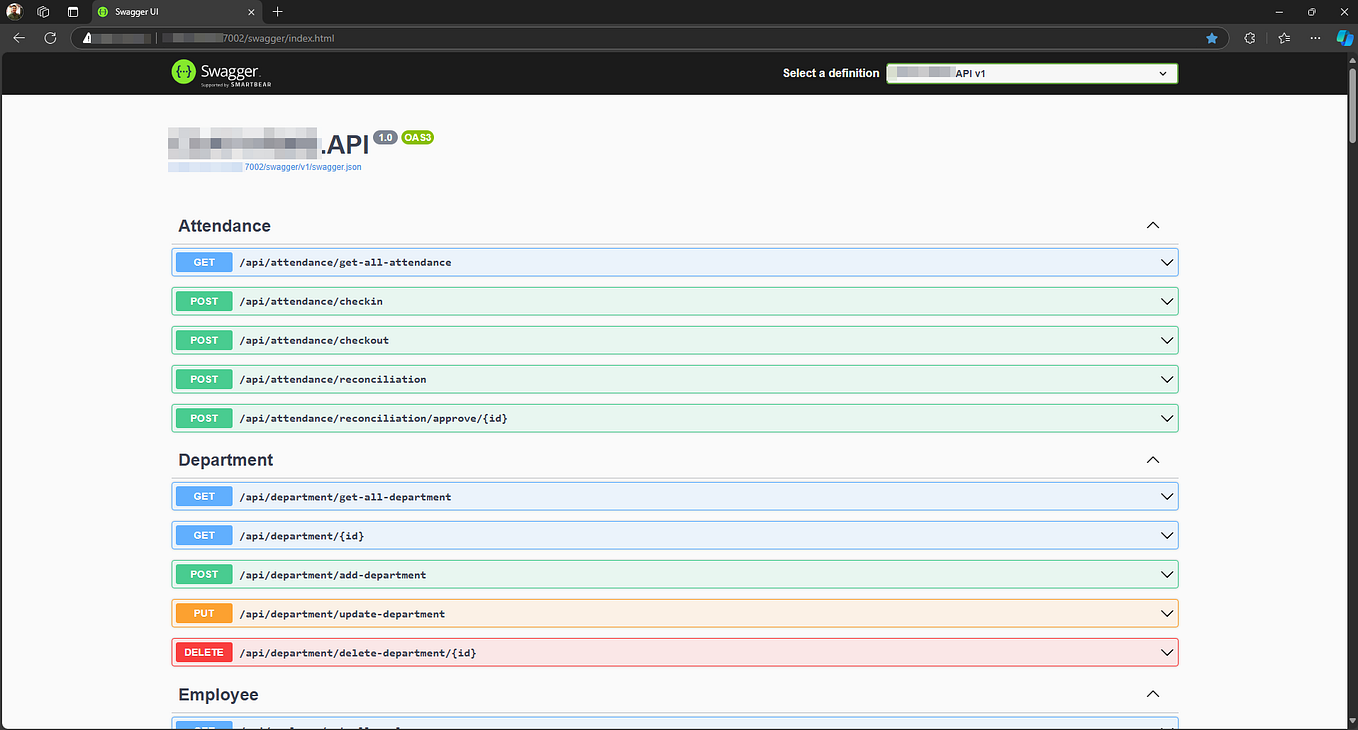Viewport: 1358px width, 730px height.
Task: Expand the PUT update-department endpoint
Action: [1166, 613]
